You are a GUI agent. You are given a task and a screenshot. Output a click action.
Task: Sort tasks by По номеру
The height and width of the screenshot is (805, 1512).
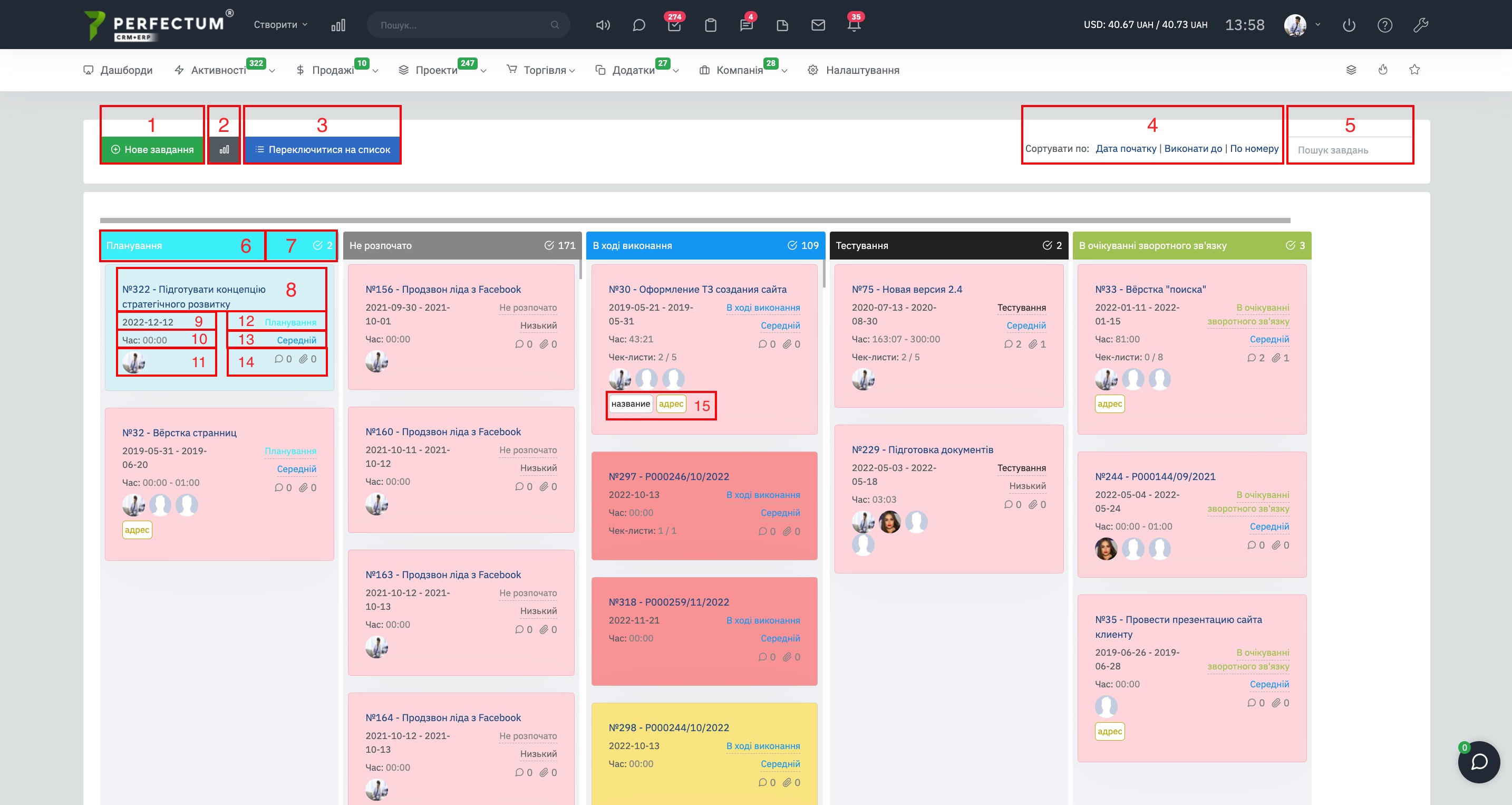(x=1254, y=149)
